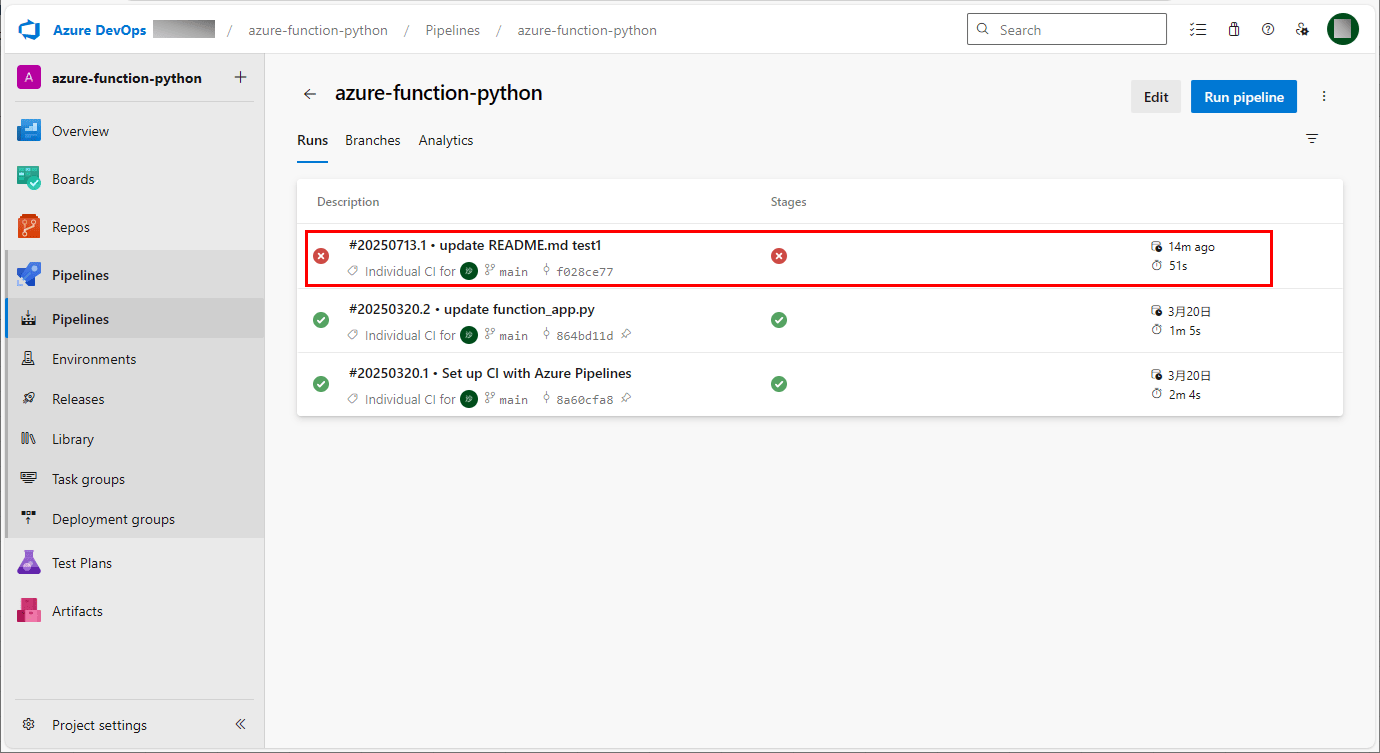Switch to the Runs tab
This screenshot has height=753, width=1380.
(x=312, y=140)
